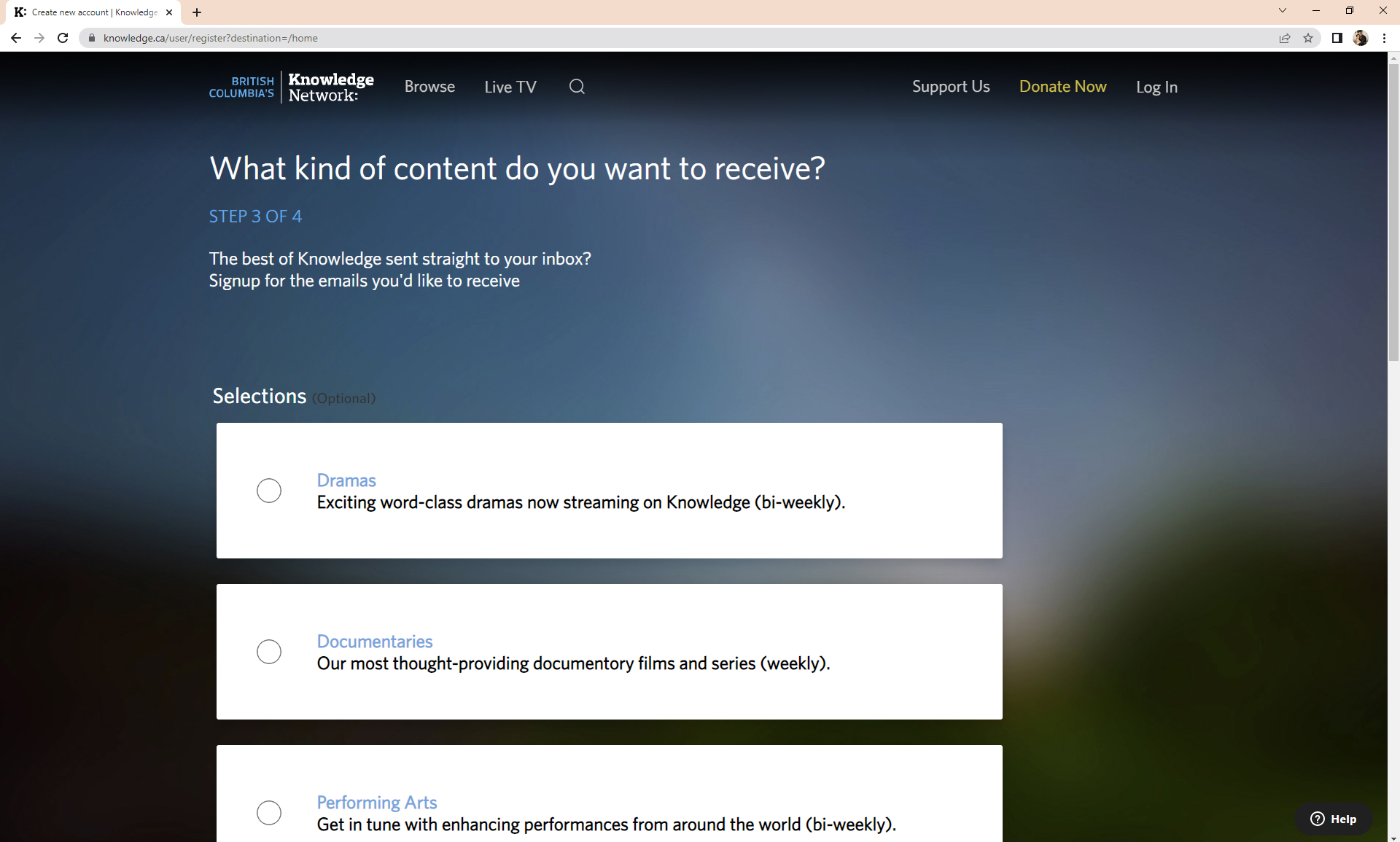Click the Documentaries description text
1400x842 pixels.
pyautogui.click(x=573, y=663)
